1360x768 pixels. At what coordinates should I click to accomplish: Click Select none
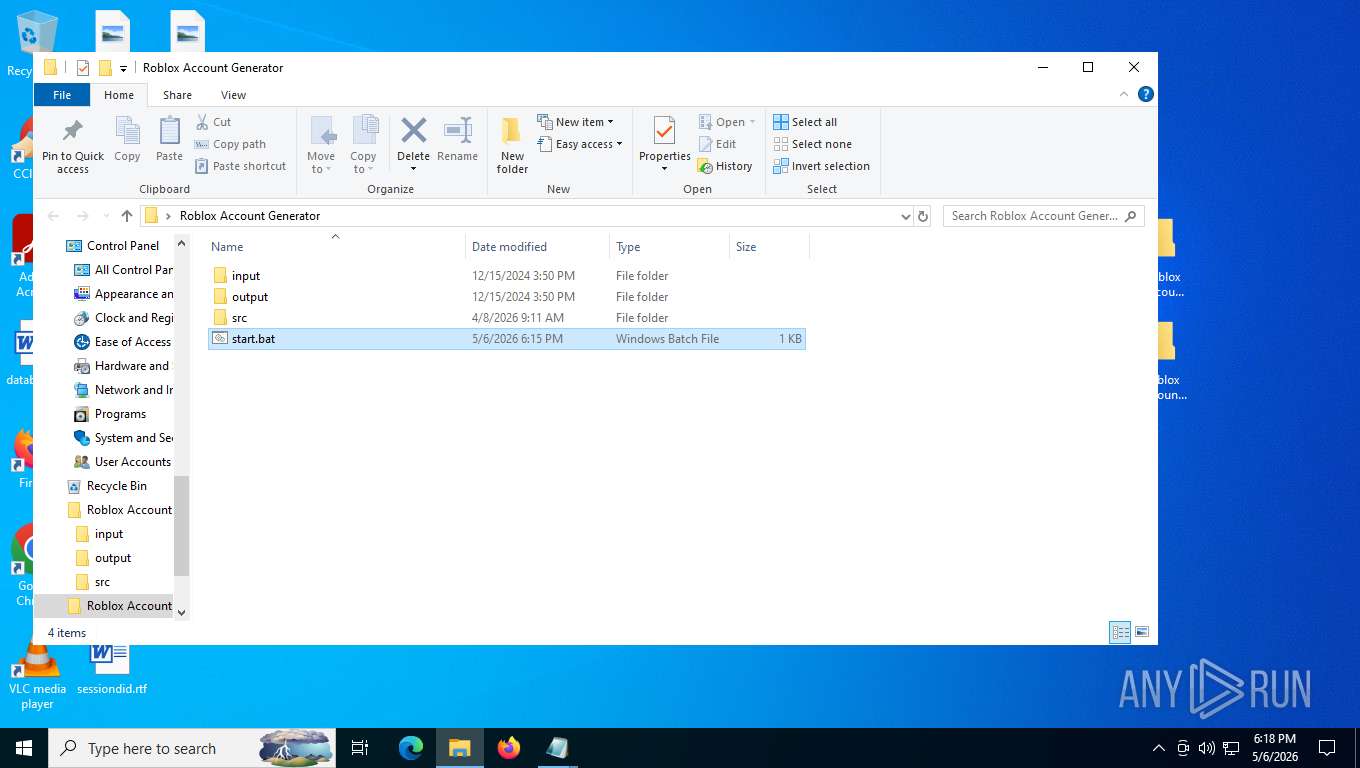[812, 144]
